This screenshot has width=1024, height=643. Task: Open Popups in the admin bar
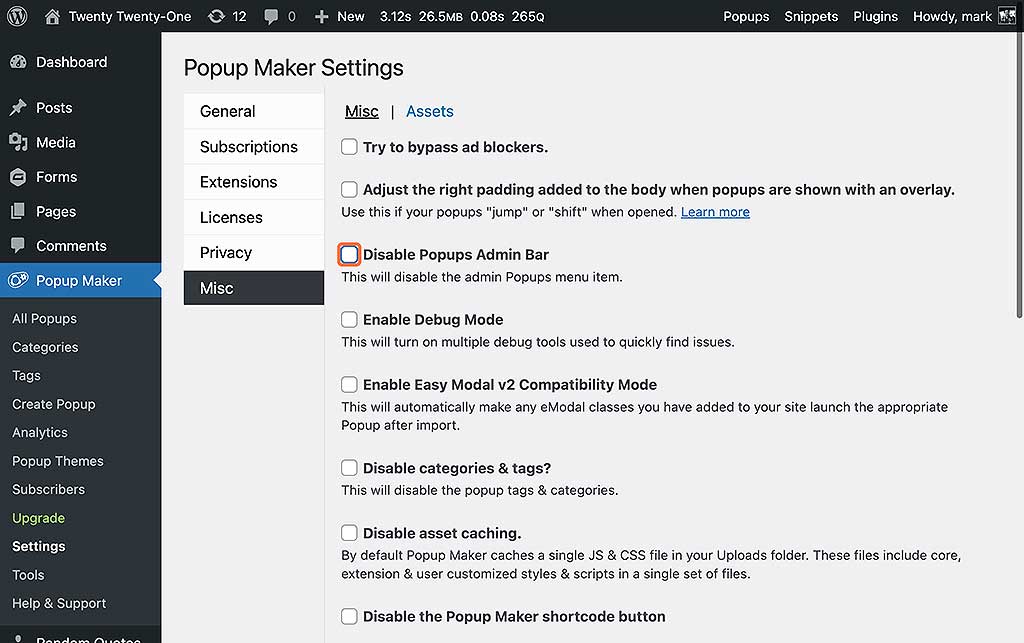(x=746, y=16)
